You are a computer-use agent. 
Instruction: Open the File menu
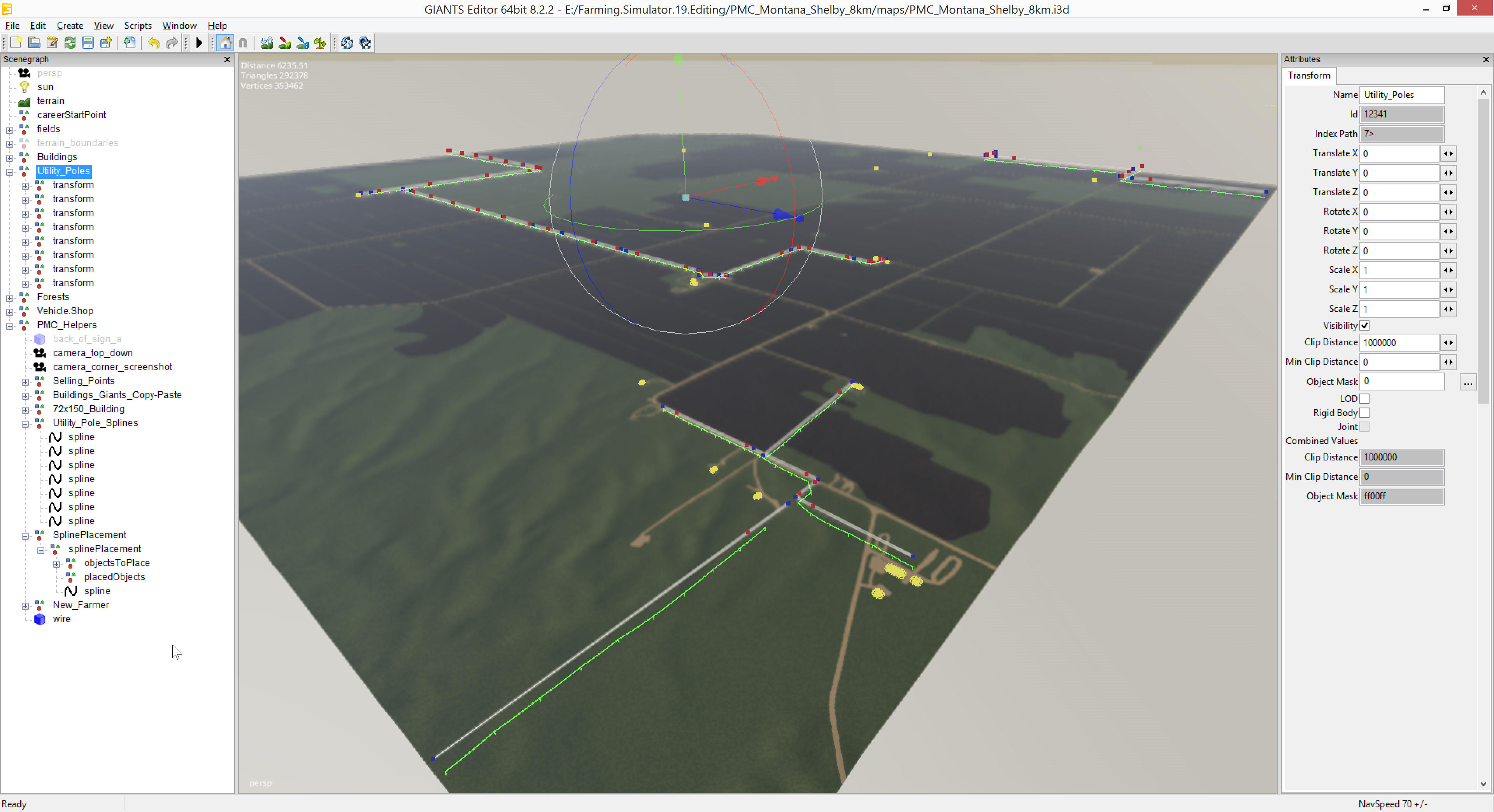12,26
